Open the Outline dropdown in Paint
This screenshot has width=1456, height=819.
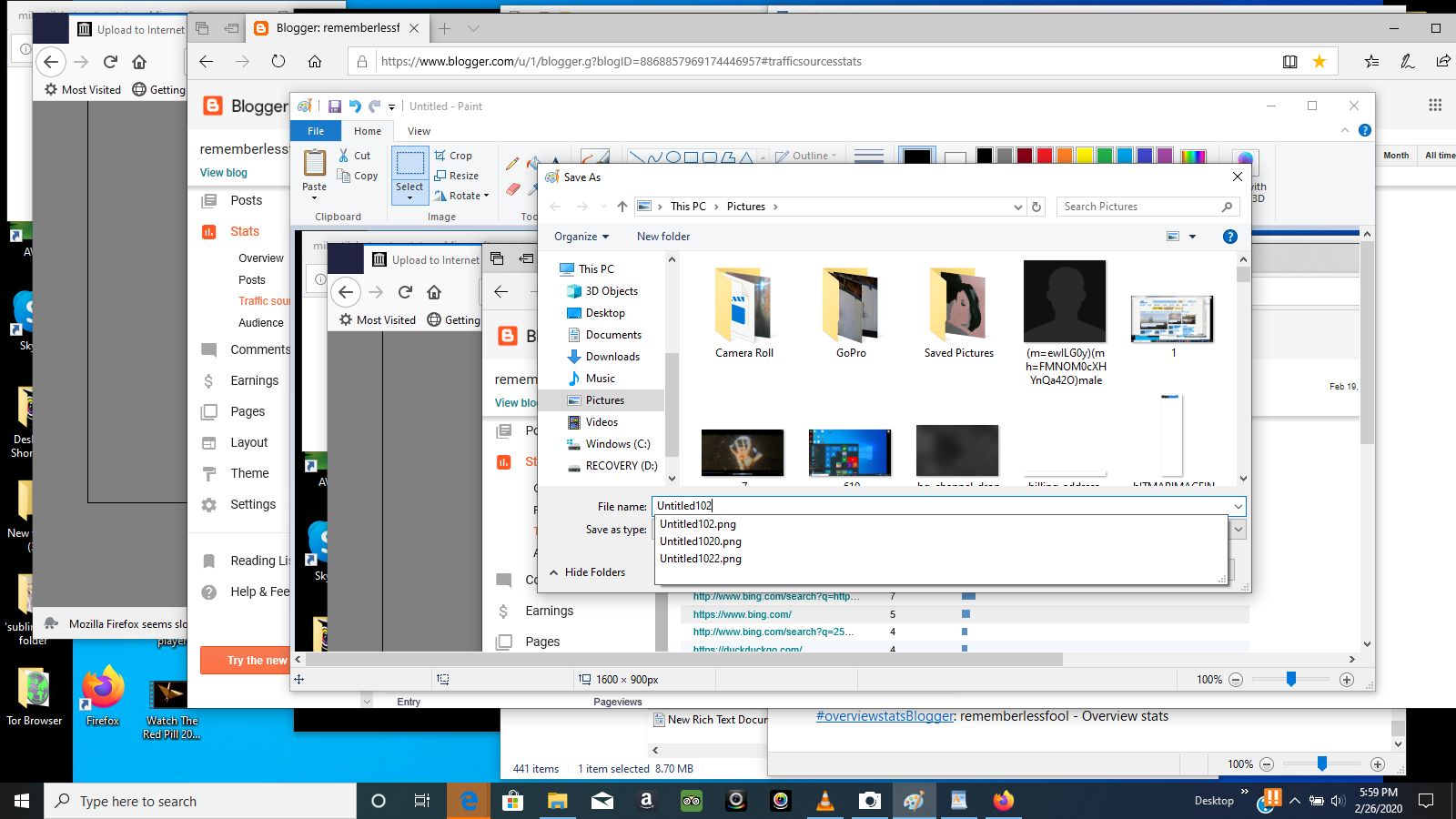click(x=806, y=156)
